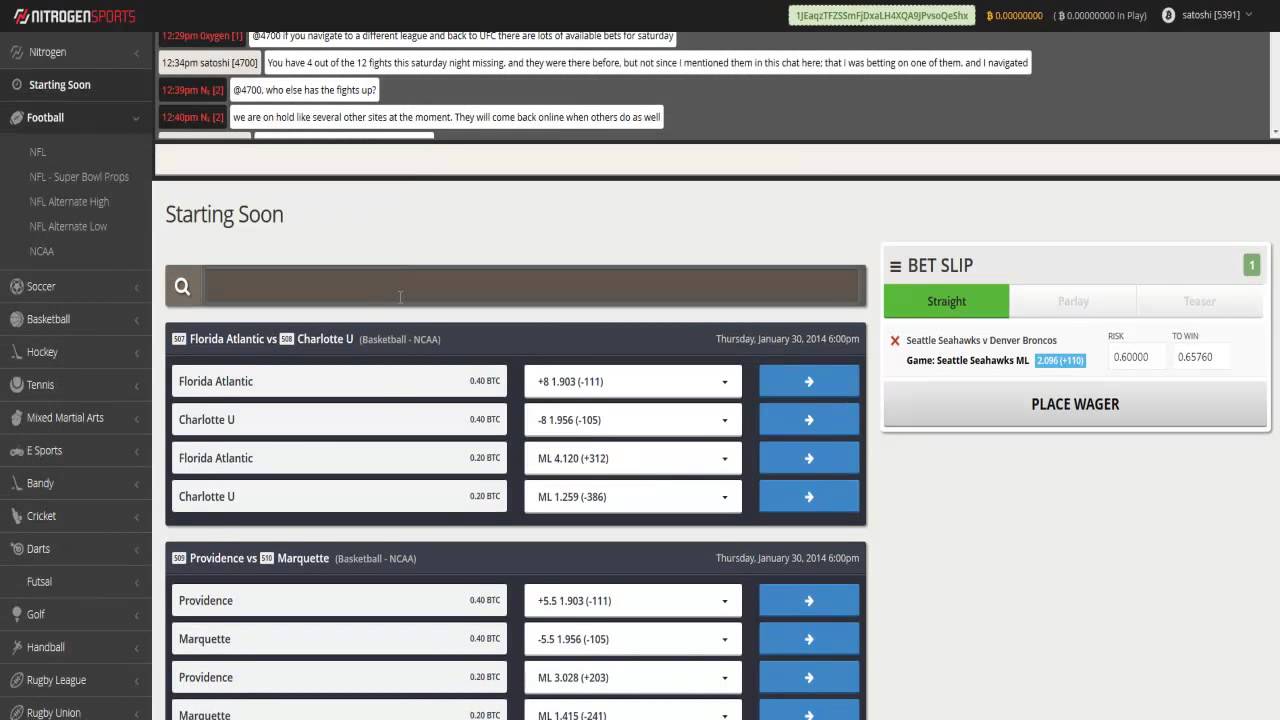Click the bitcoin balance icon in header
Image resolution: width=1280 pixels, height=720 pixels.
pyautogui.click(x=990, y=16)
